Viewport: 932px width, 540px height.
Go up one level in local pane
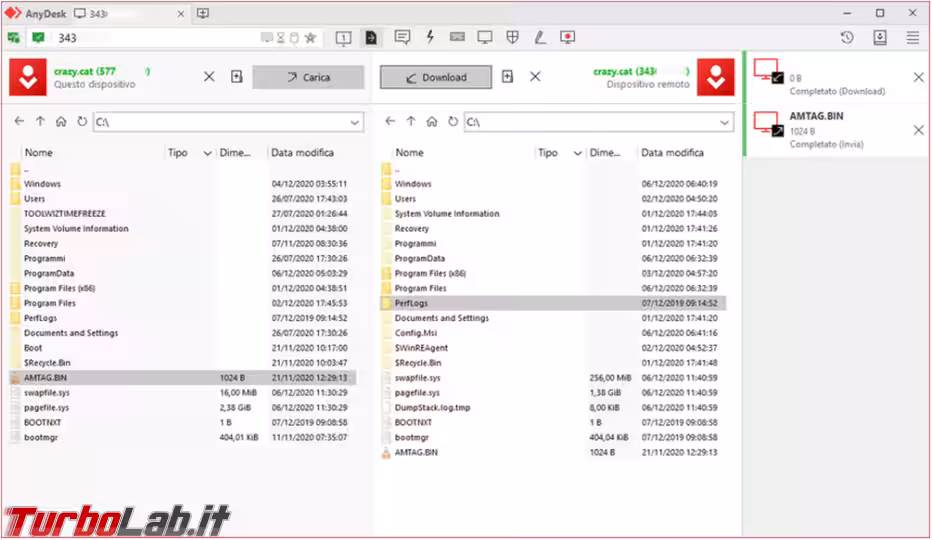(x=40, y=121)
